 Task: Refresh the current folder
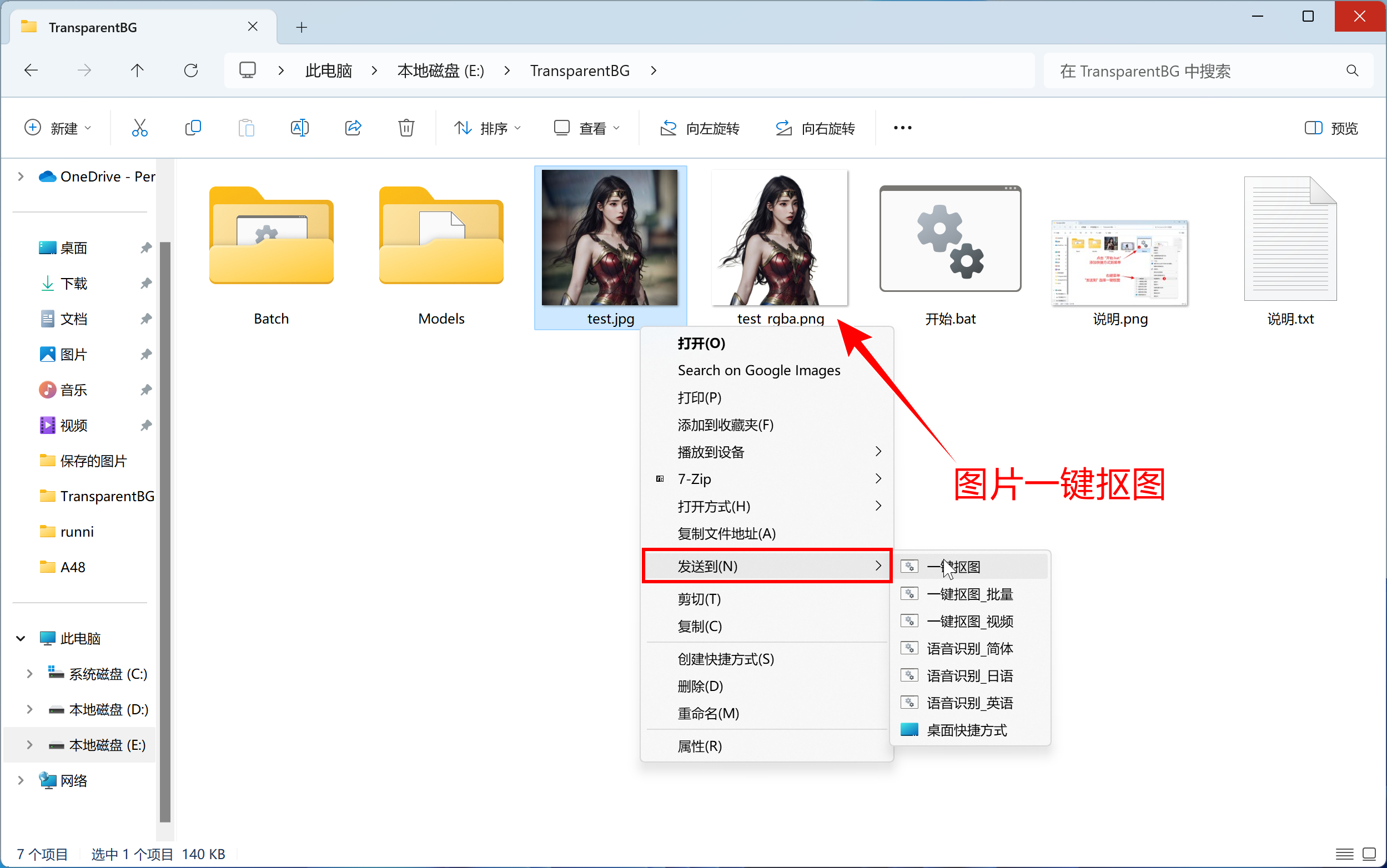tap(190, 70)
